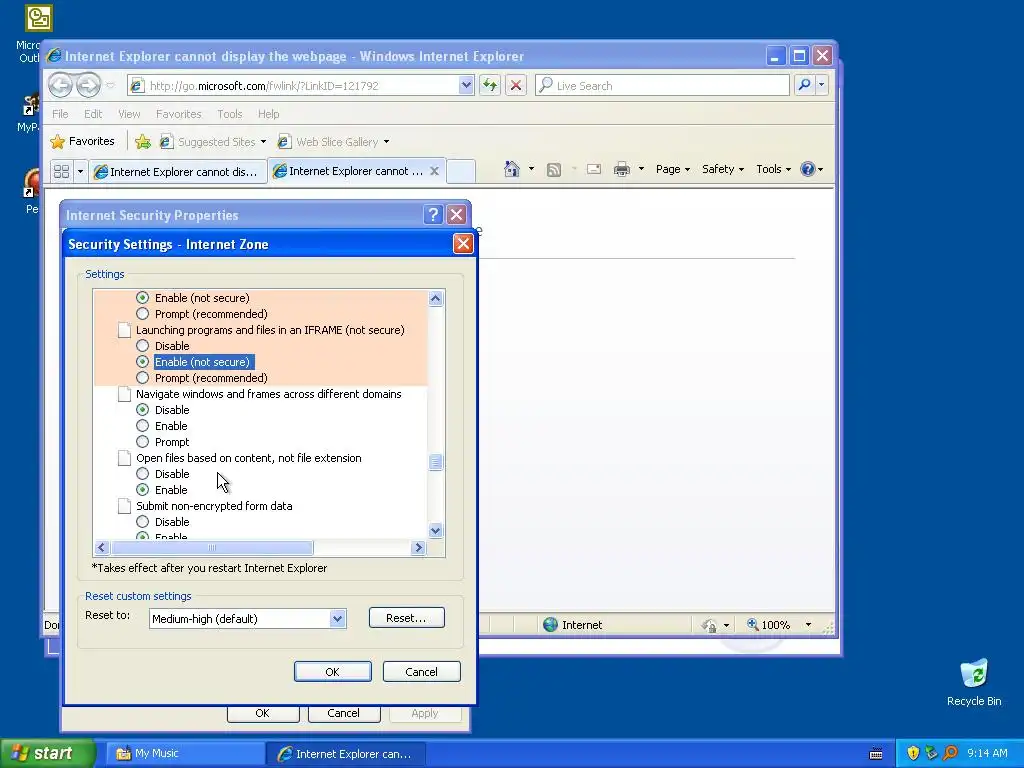Switch to first Internet Explorer cannot display tab
This screenshot has width=1024, height=768.
tap(178, 172)
